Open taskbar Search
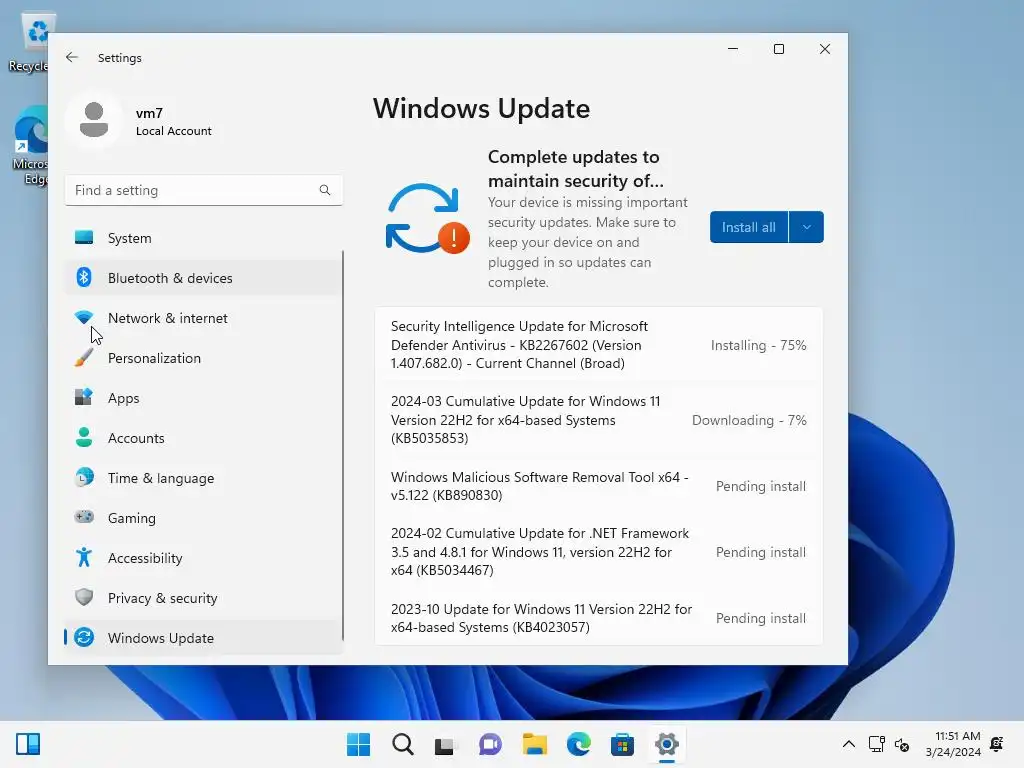1024x768 pixels. (403, 744)
